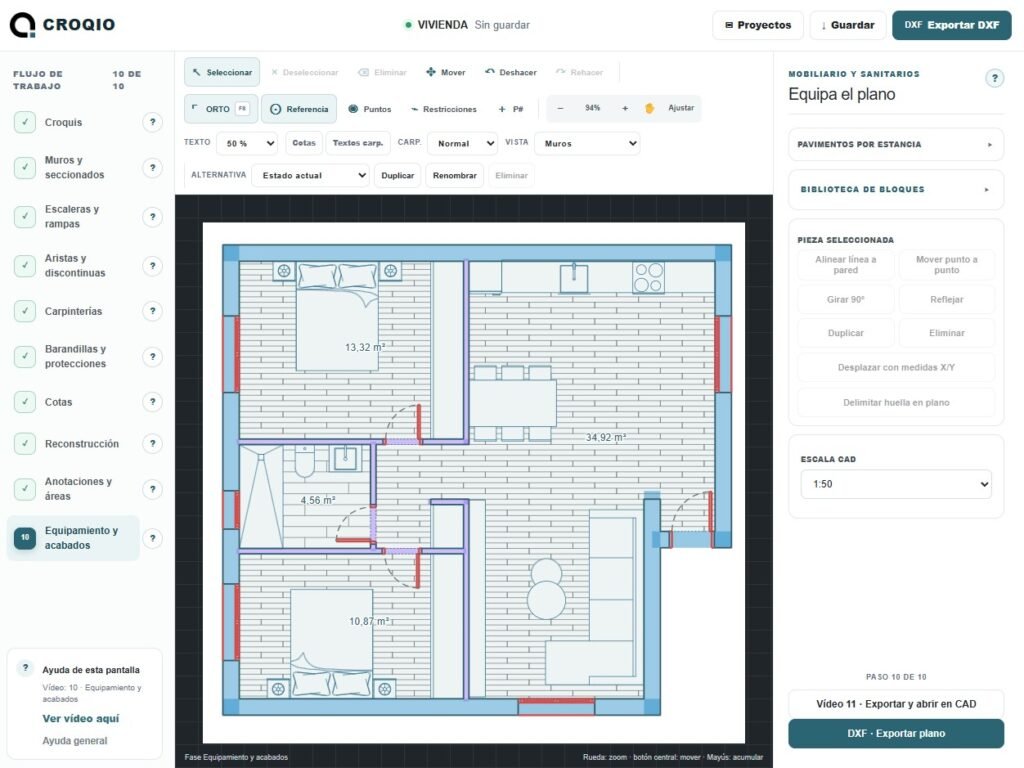The width and height of the screenshot is (1024, 768).
Task: Click the Croqio logo icon
Action: pyautogui.click(x=23, y=25)
